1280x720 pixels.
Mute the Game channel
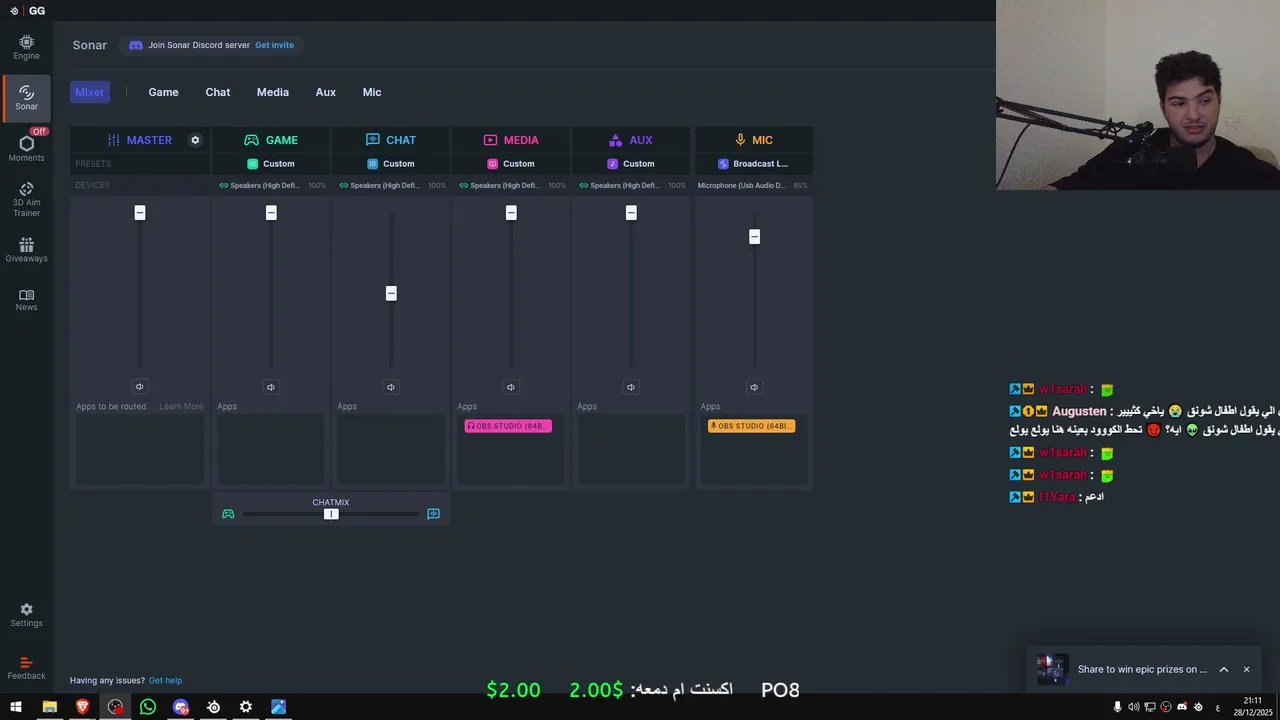(270, 387)
